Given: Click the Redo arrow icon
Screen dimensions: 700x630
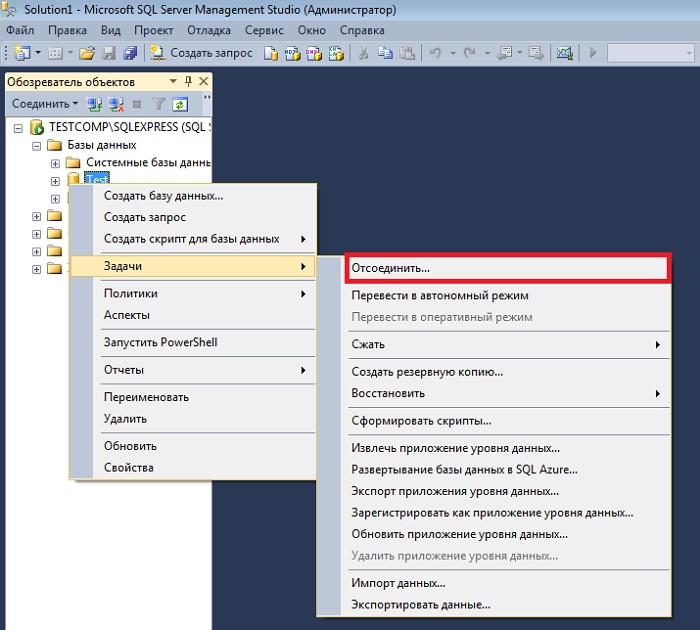Looking at the screenshot, I should (469, 53).
